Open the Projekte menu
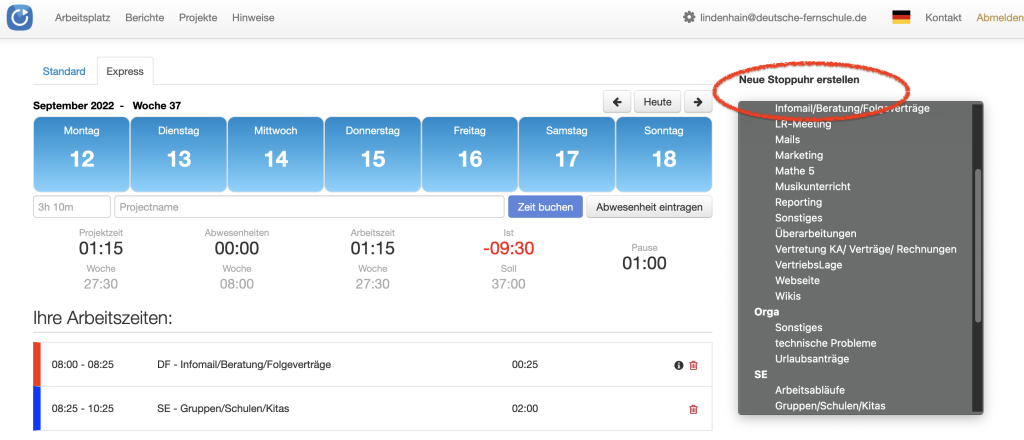 pos(198,18)
